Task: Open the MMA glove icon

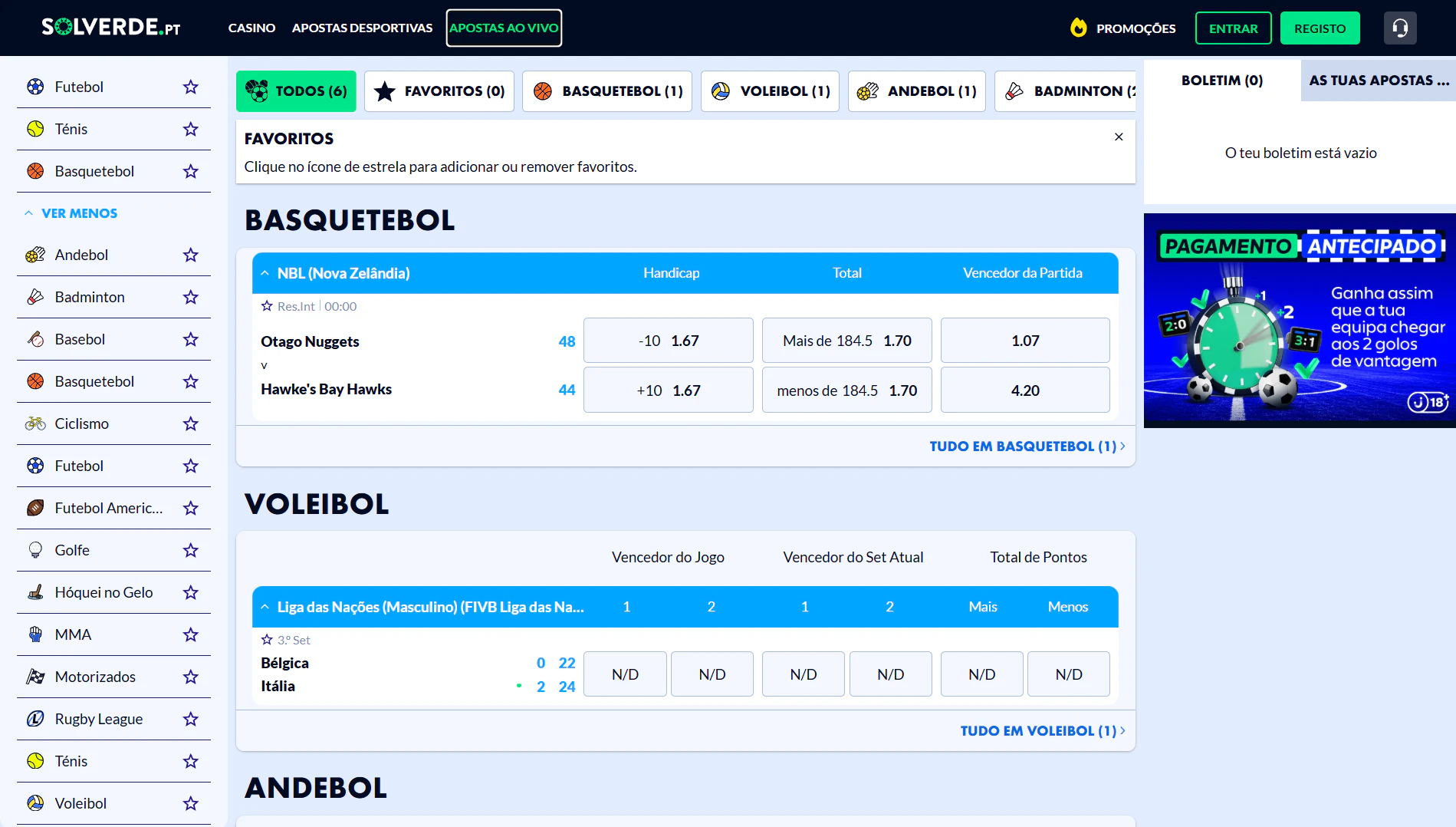Action: click(x=35, y=634)
